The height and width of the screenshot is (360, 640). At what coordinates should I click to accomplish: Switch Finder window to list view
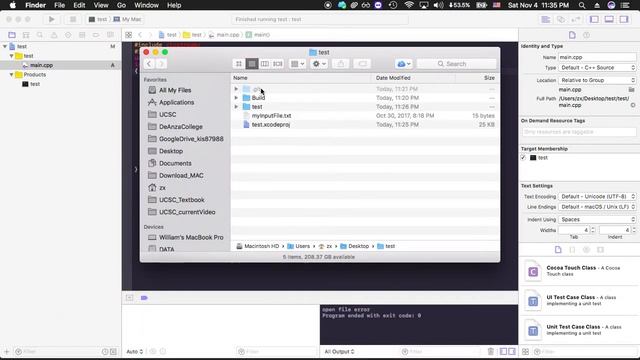click(252, 64)
